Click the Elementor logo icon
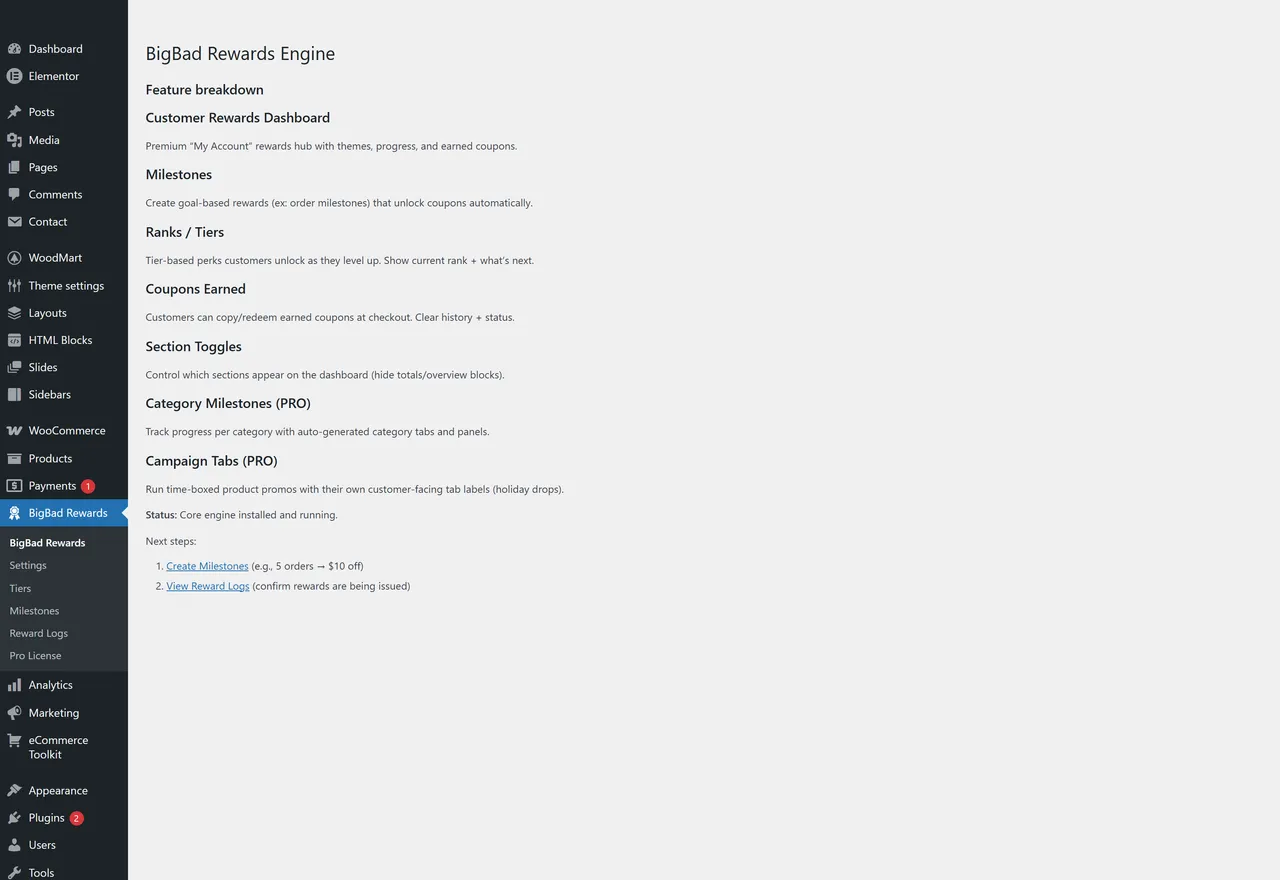The width and height of the screenshot is (1280, 880). click(14, 76)
